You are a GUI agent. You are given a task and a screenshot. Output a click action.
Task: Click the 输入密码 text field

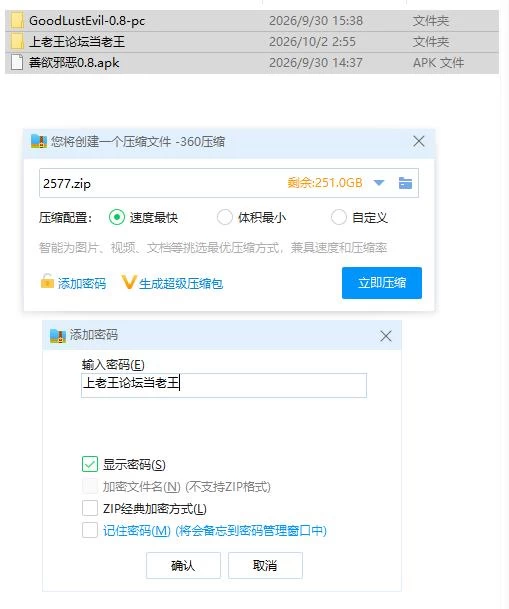tap(224, 385)
